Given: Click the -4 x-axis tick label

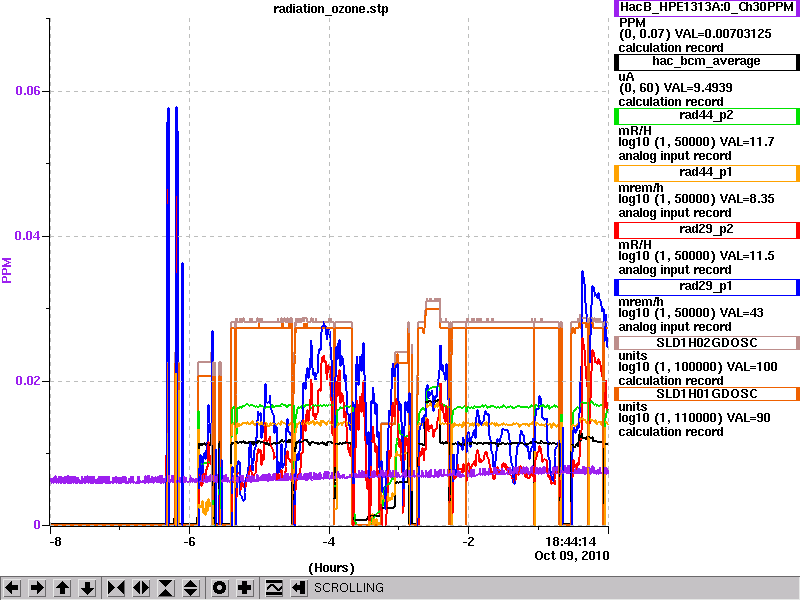Looking at the screenshot, I should pyautogui.click(x=329, y=541).
